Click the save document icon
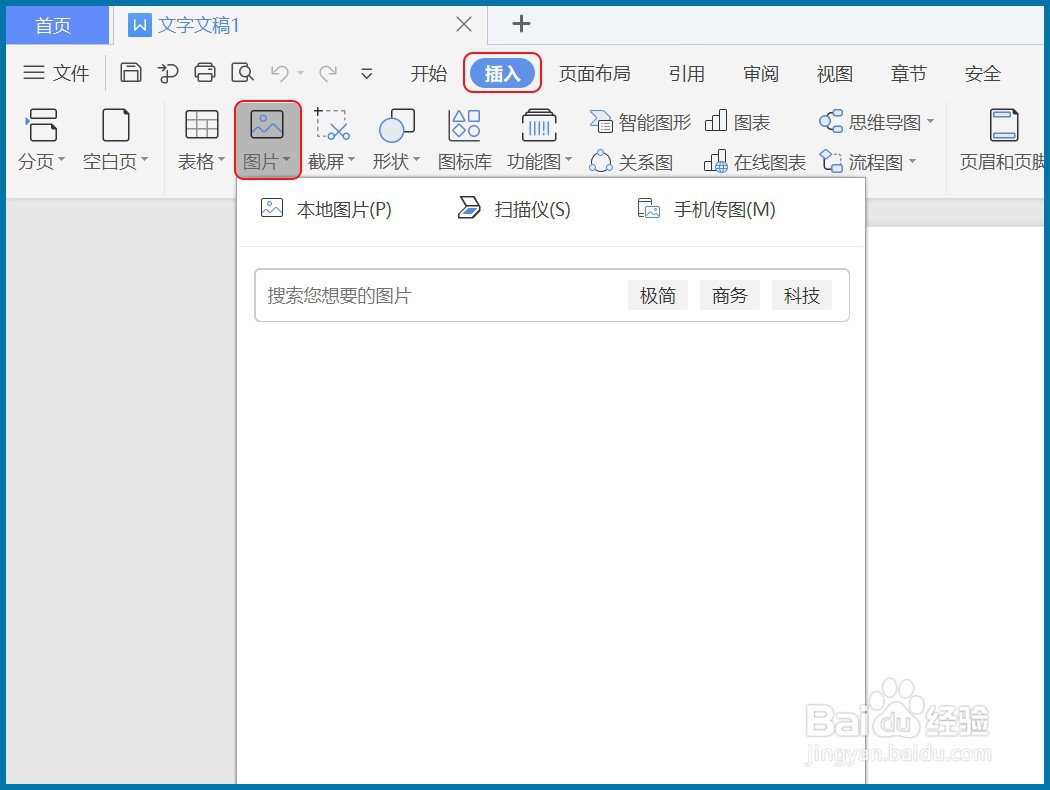The height and width of the screenshot is (790, 1050). (x=131, y=72)
